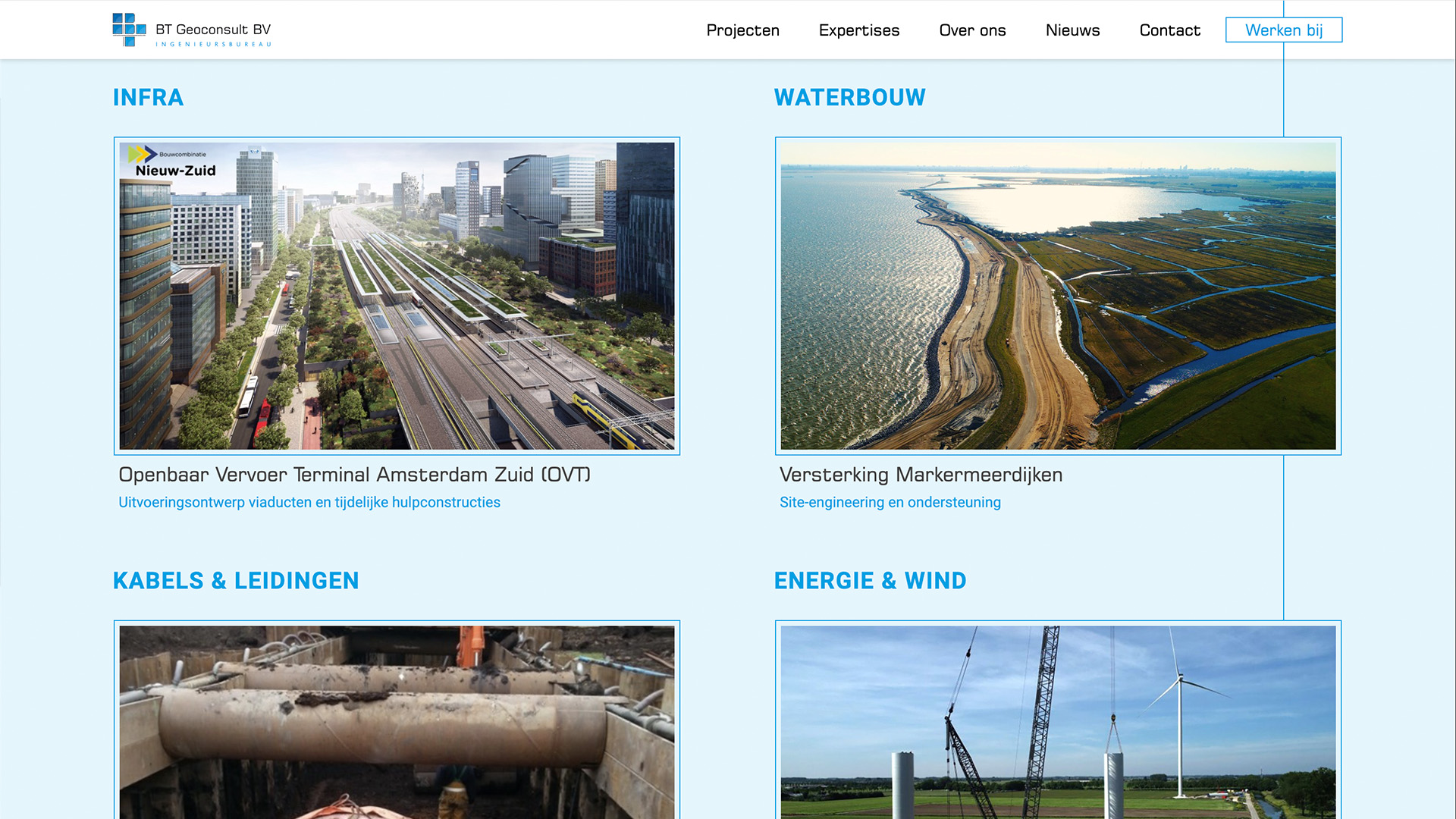Go to the Over ons page

pos(972,30)
